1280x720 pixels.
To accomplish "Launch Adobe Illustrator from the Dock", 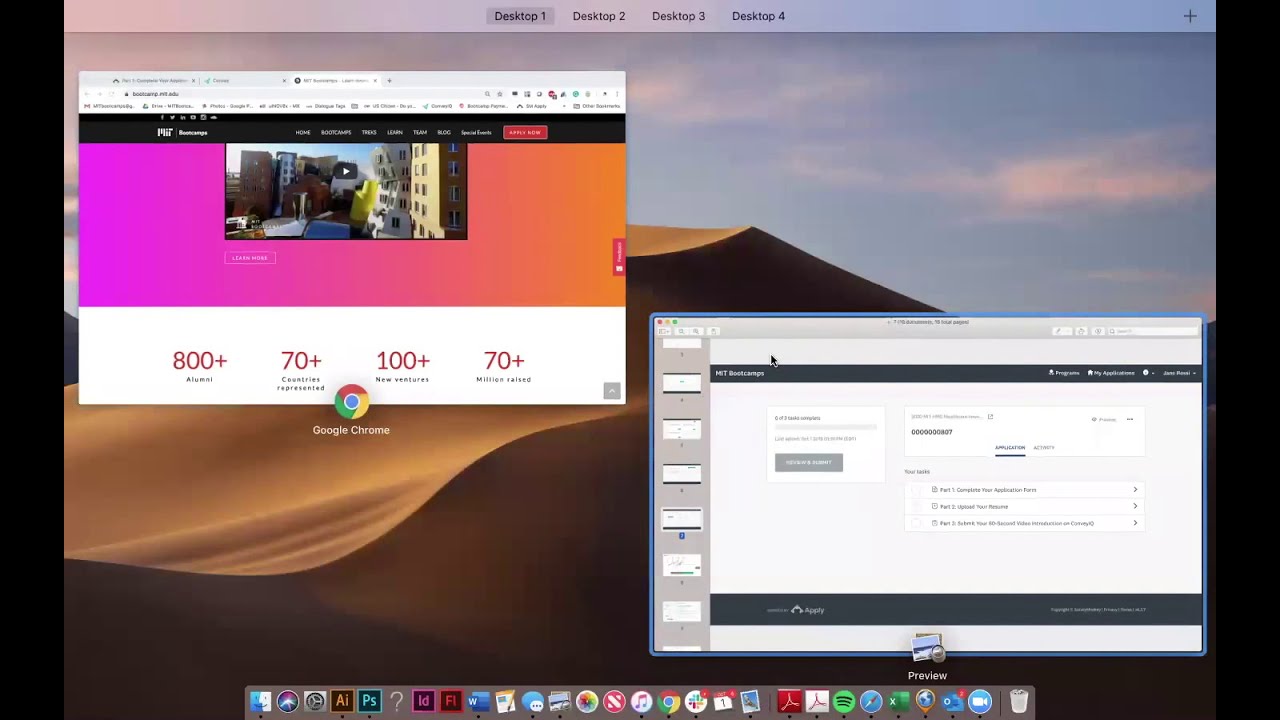I will coord(342,702).
